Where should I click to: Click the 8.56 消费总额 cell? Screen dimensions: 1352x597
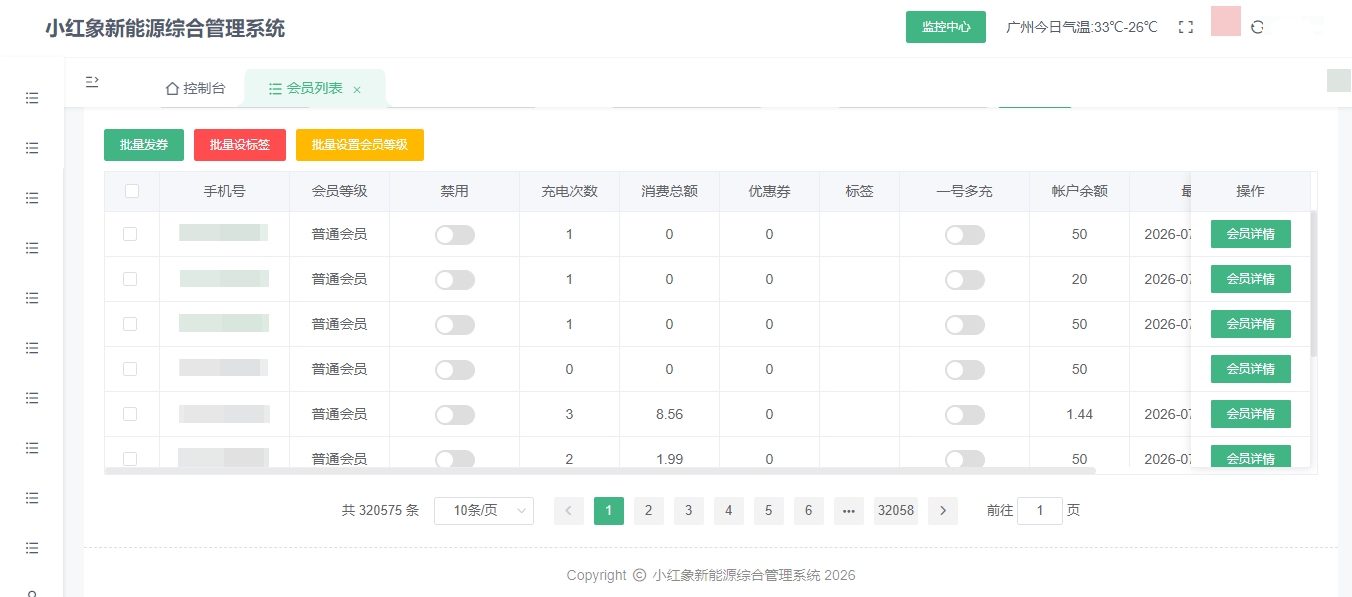pos(670,414)
